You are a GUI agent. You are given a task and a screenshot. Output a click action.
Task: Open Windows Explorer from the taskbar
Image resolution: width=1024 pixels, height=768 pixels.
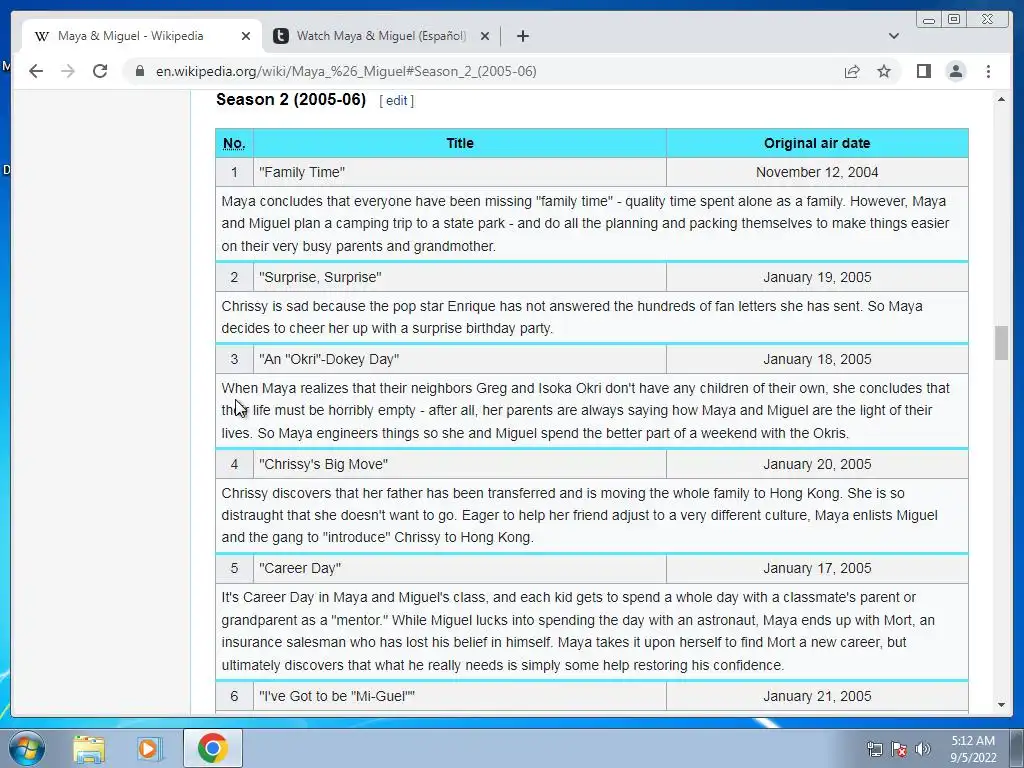click(x=89, y=748)
